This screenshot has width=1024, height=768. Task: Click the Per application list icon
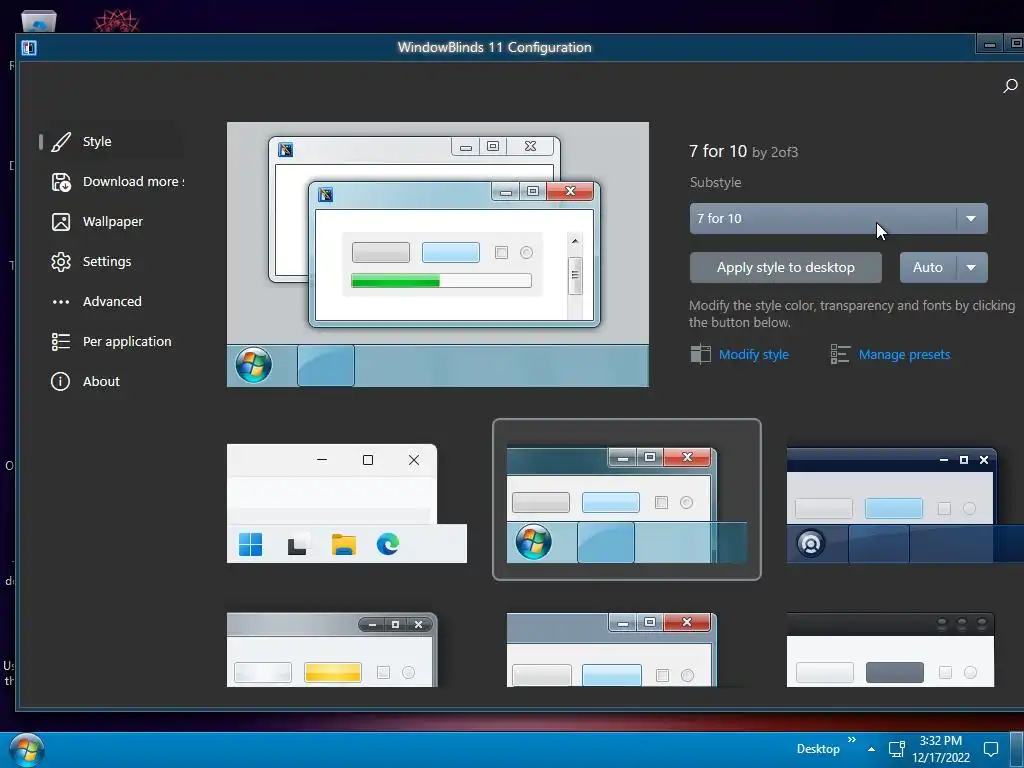(x=61, y=342)
